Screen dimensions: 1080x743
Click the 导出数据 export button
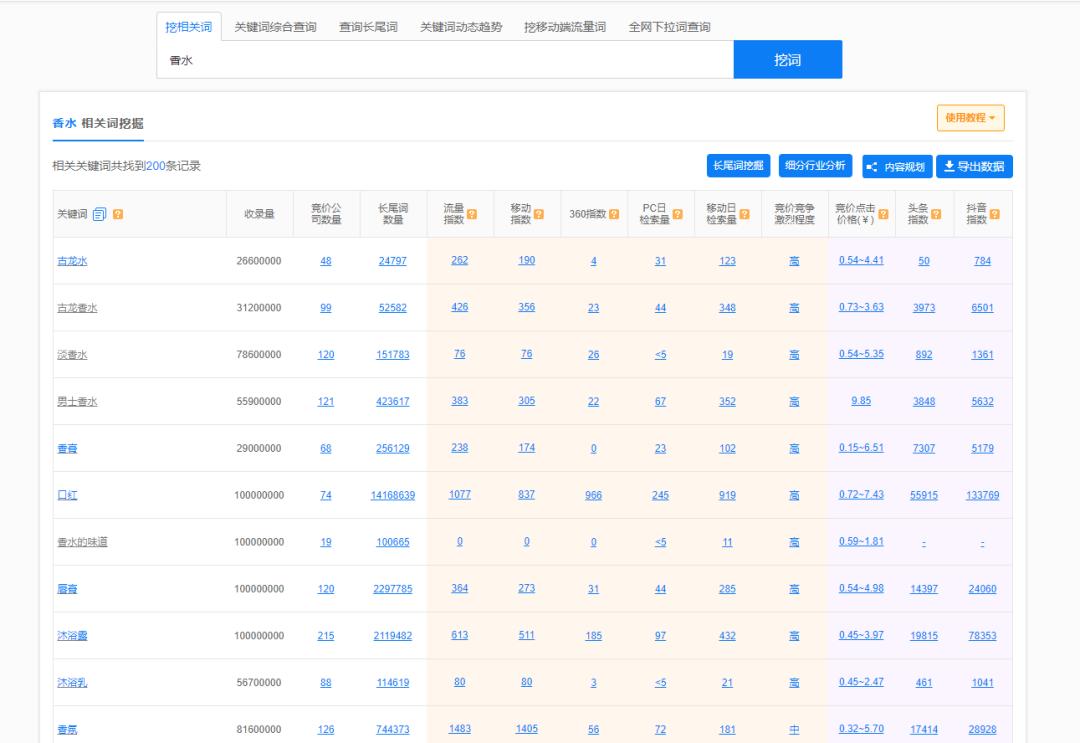(x=974, y=167)
